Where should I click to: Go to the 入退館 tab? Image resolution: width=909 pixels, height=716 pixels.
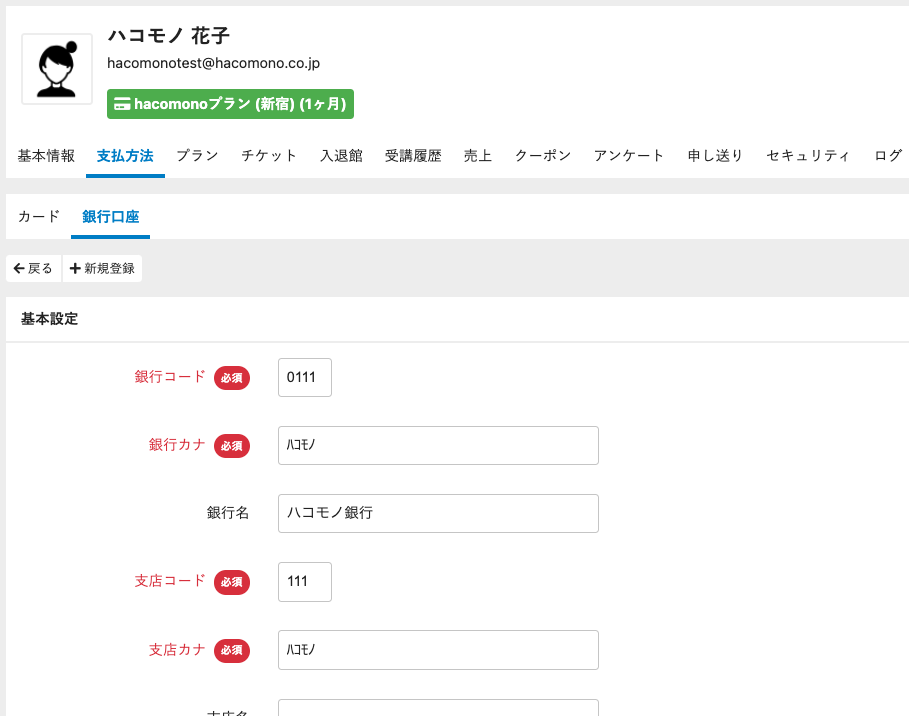click(341, 156)
